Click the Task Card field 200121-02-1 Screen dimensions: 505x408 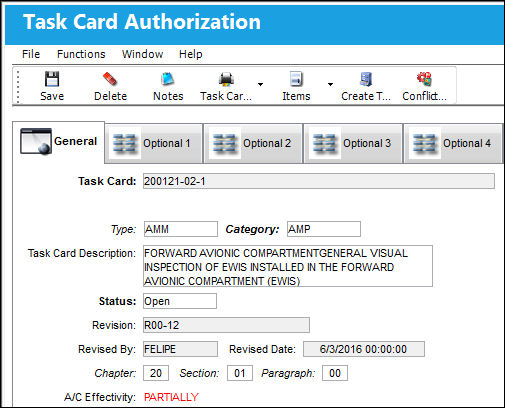319,181
